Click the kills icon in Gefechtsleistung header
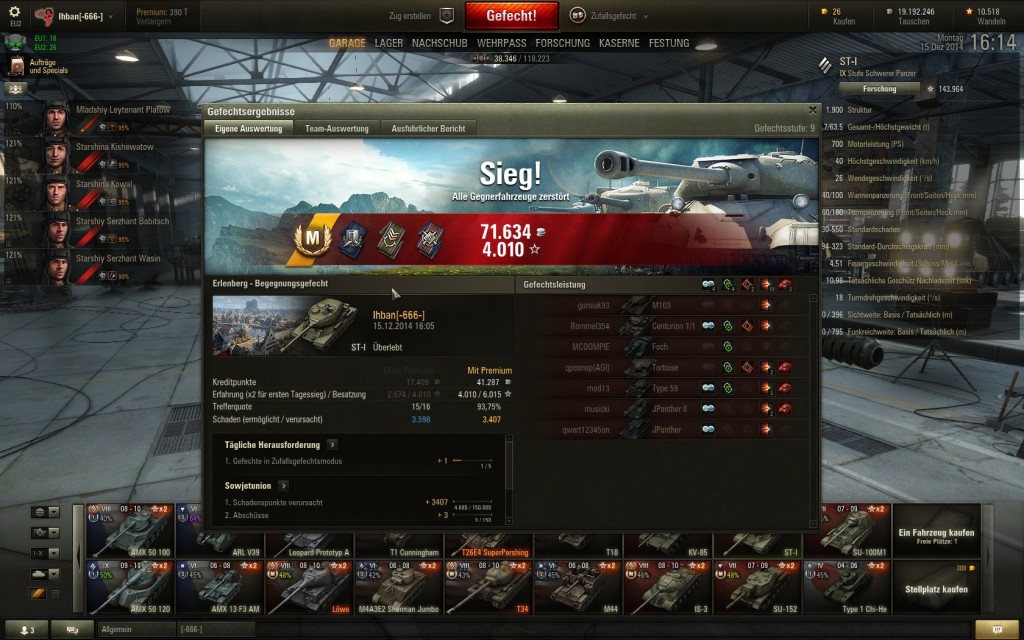Screen dimensions: 1024x640 pos(786,285)
